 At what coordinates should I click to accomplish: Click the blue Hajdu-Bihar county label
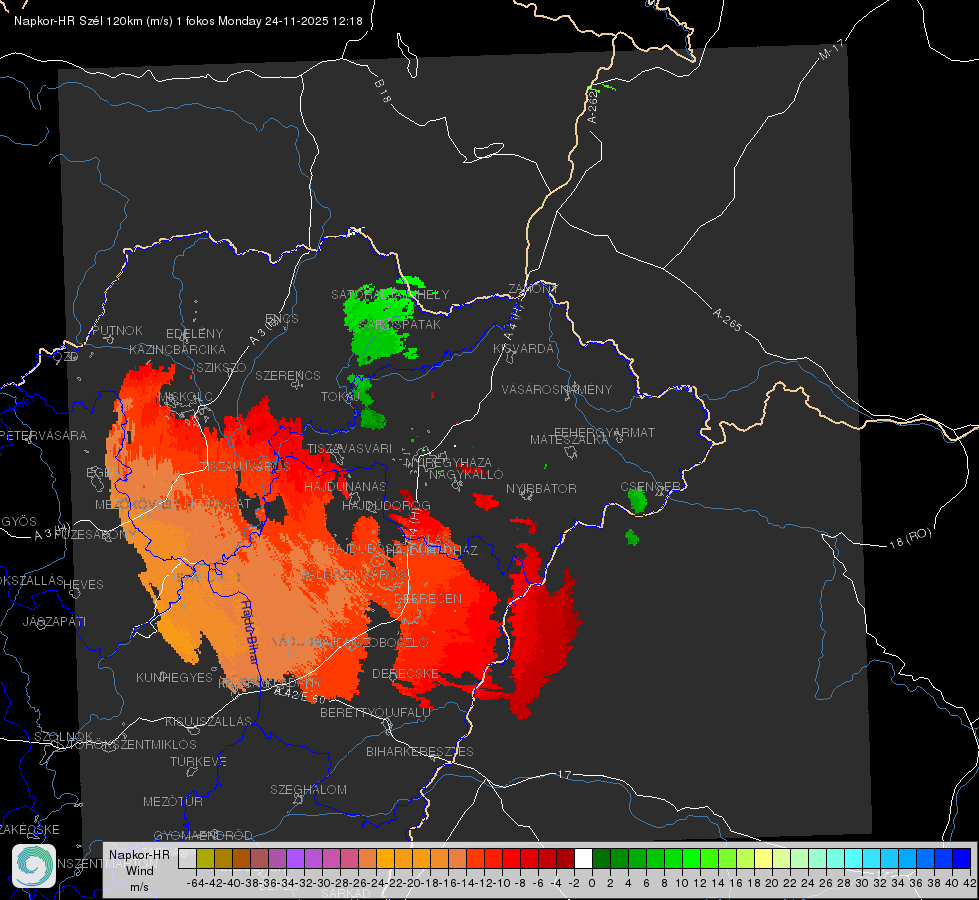(x=250, y=633)
